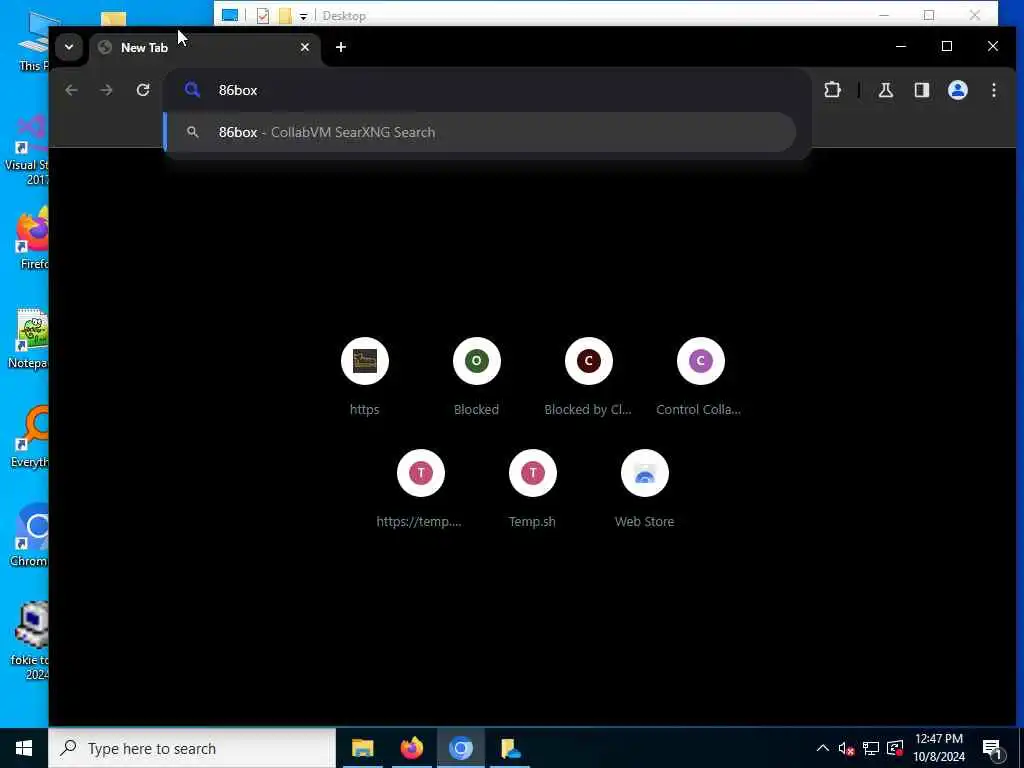Open the notification center icon
The height and width of the screenshot is (768, 1024).
pyautogui.click(x=993, y=749)
